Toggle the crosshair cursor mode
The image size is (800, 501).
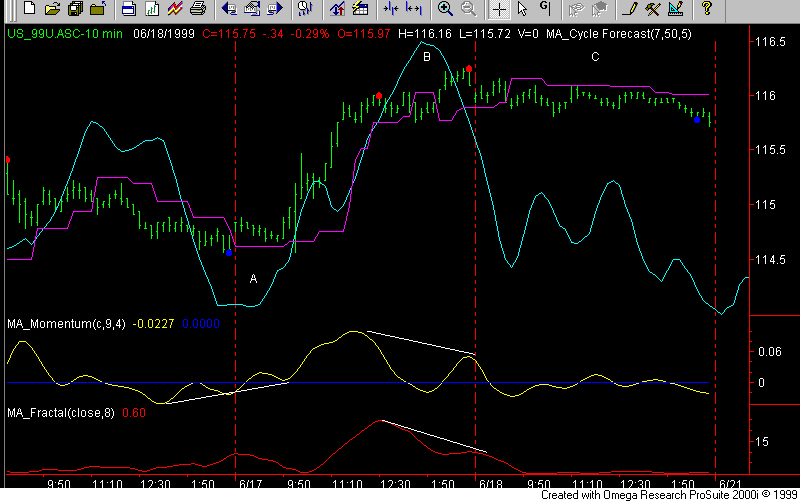pyautogui.click(x=499, y=10)
